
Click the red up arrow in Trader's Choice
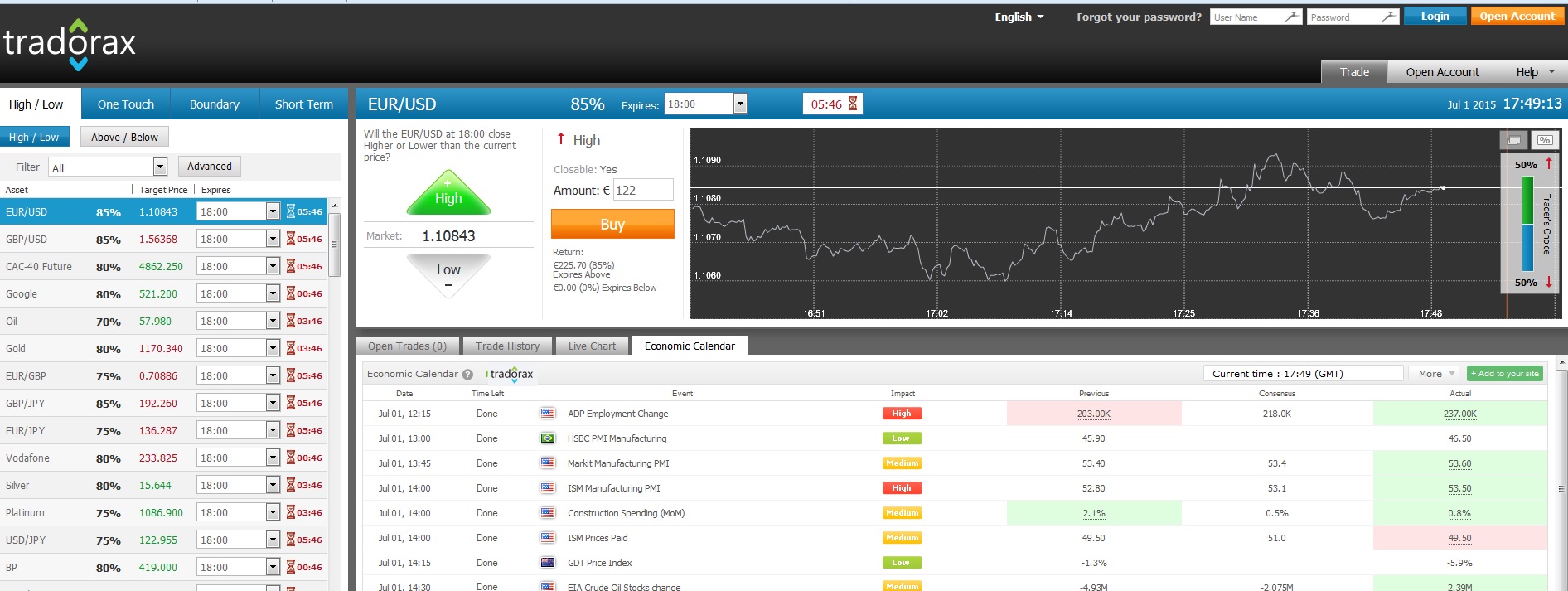click(1548, 164)
